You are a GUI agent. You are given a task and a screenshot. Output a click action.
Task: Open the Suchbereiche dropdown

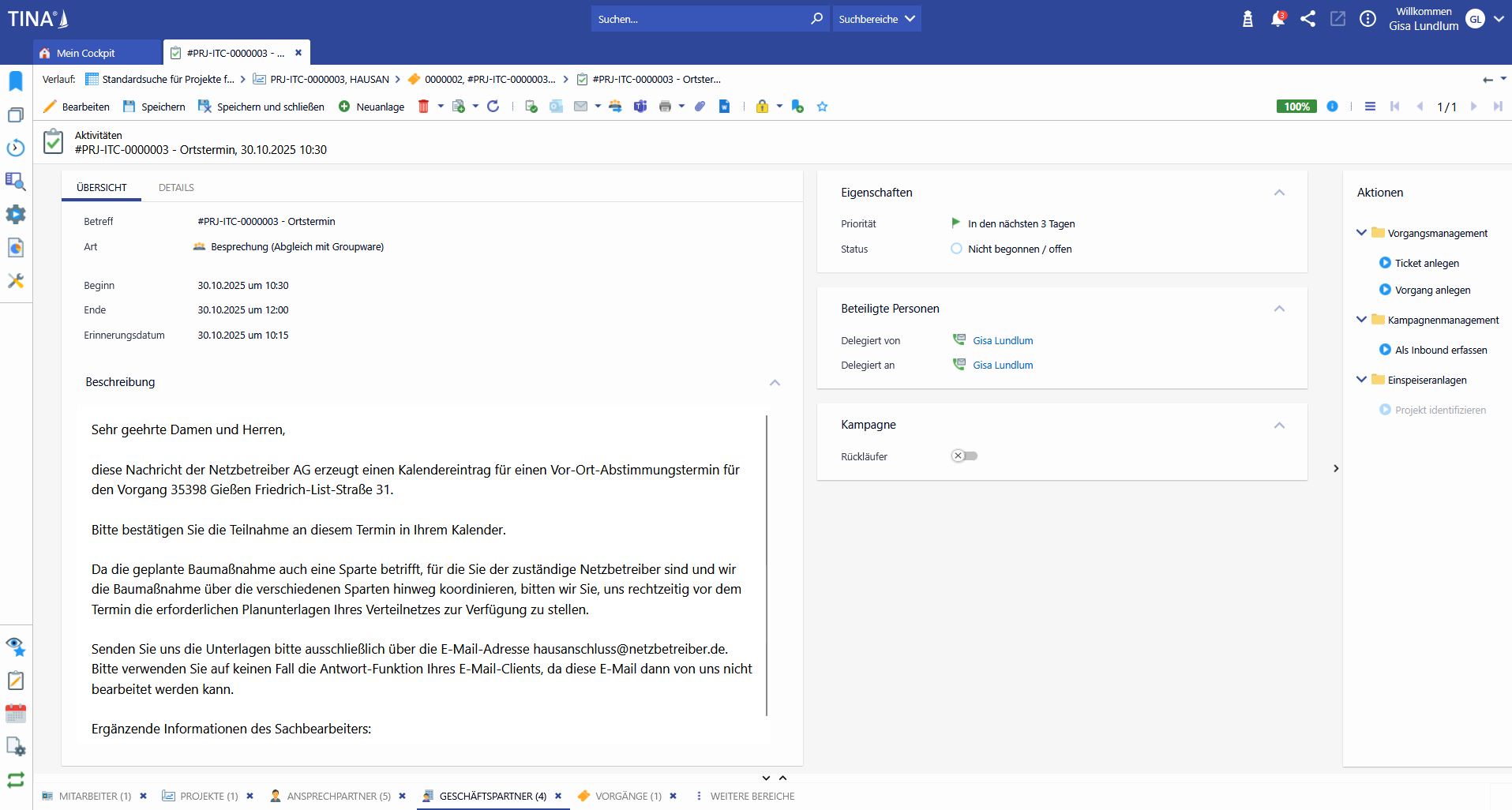coord(876,19)
